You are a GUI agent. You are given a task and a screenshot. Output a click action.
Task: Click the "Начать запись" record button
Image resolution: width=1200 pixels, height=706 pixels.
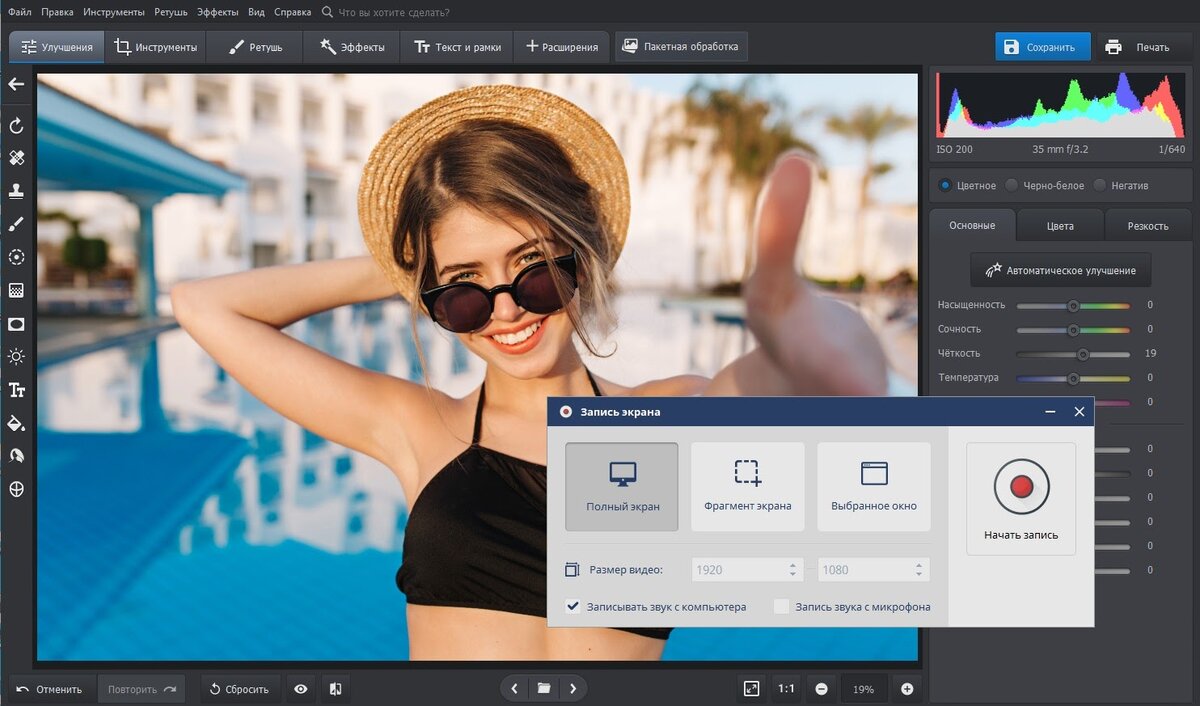tap(1021, 487)
